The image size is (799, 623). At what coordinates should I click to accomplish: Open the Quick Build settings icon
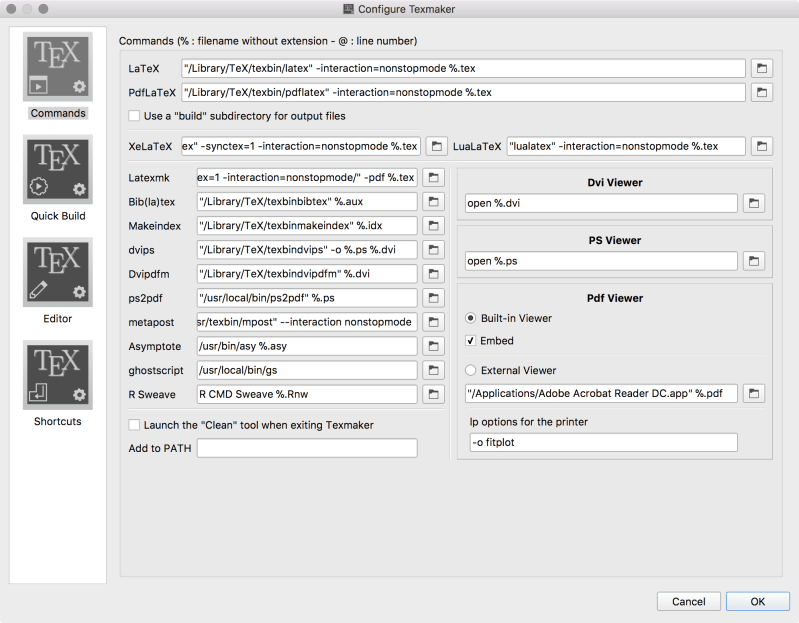click(x=58, y=170)
